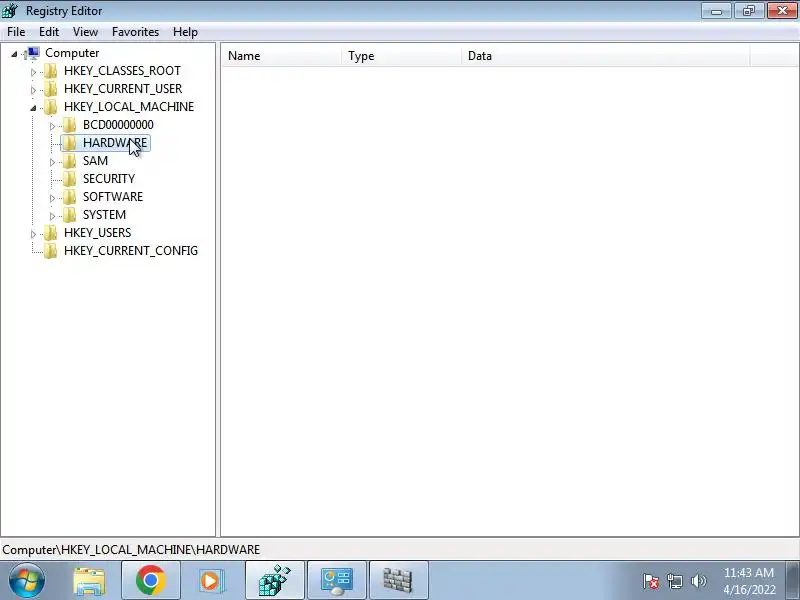Expand HKEY_CURRENT_USER with its arrow
800x600 pixels.
(33, 90)
